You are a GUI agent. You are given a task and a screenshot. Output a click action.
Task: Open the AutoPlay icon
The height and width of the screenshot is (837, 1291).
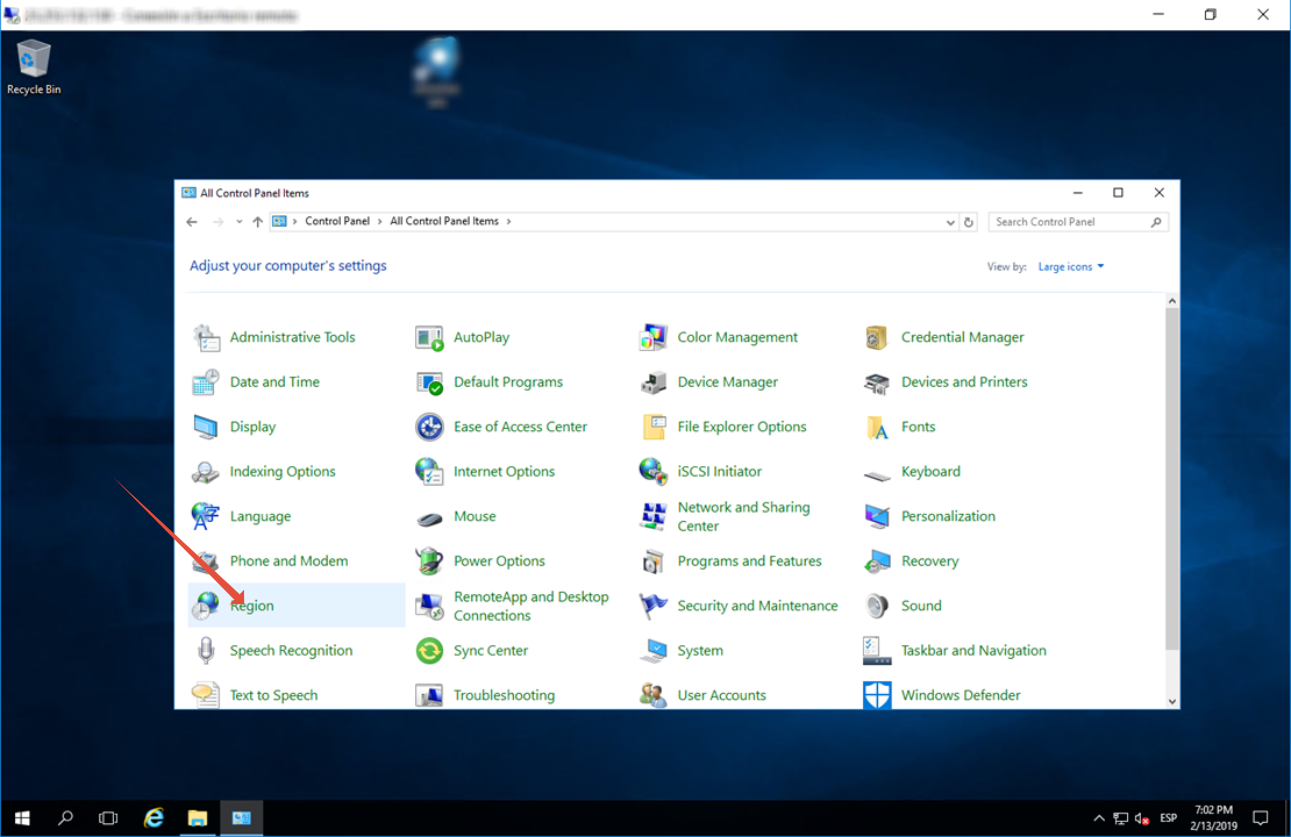tap(429, 338)
